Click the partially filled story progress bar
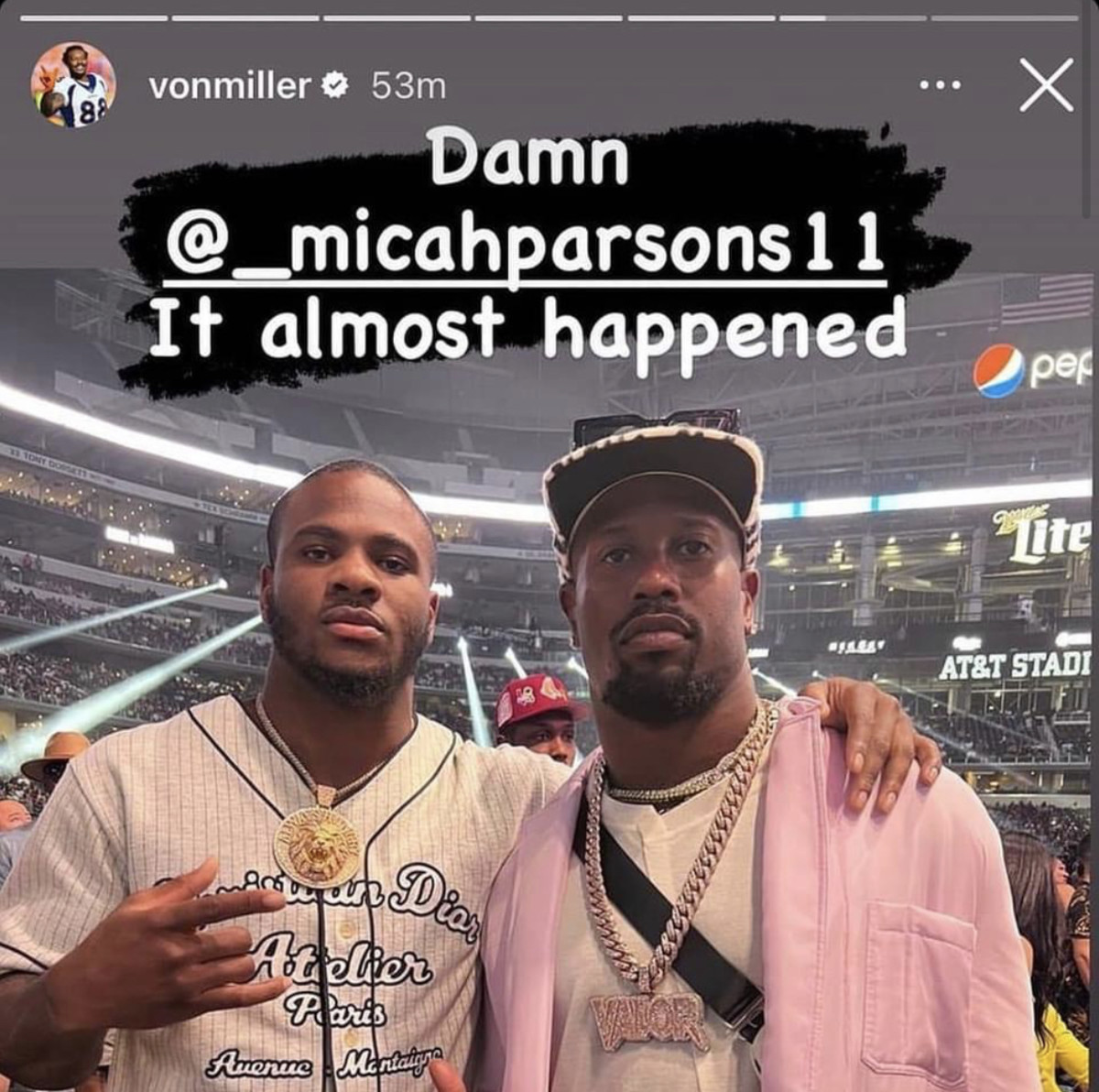The height and width of the screenshot is (1092, 1099). [853, 17]
